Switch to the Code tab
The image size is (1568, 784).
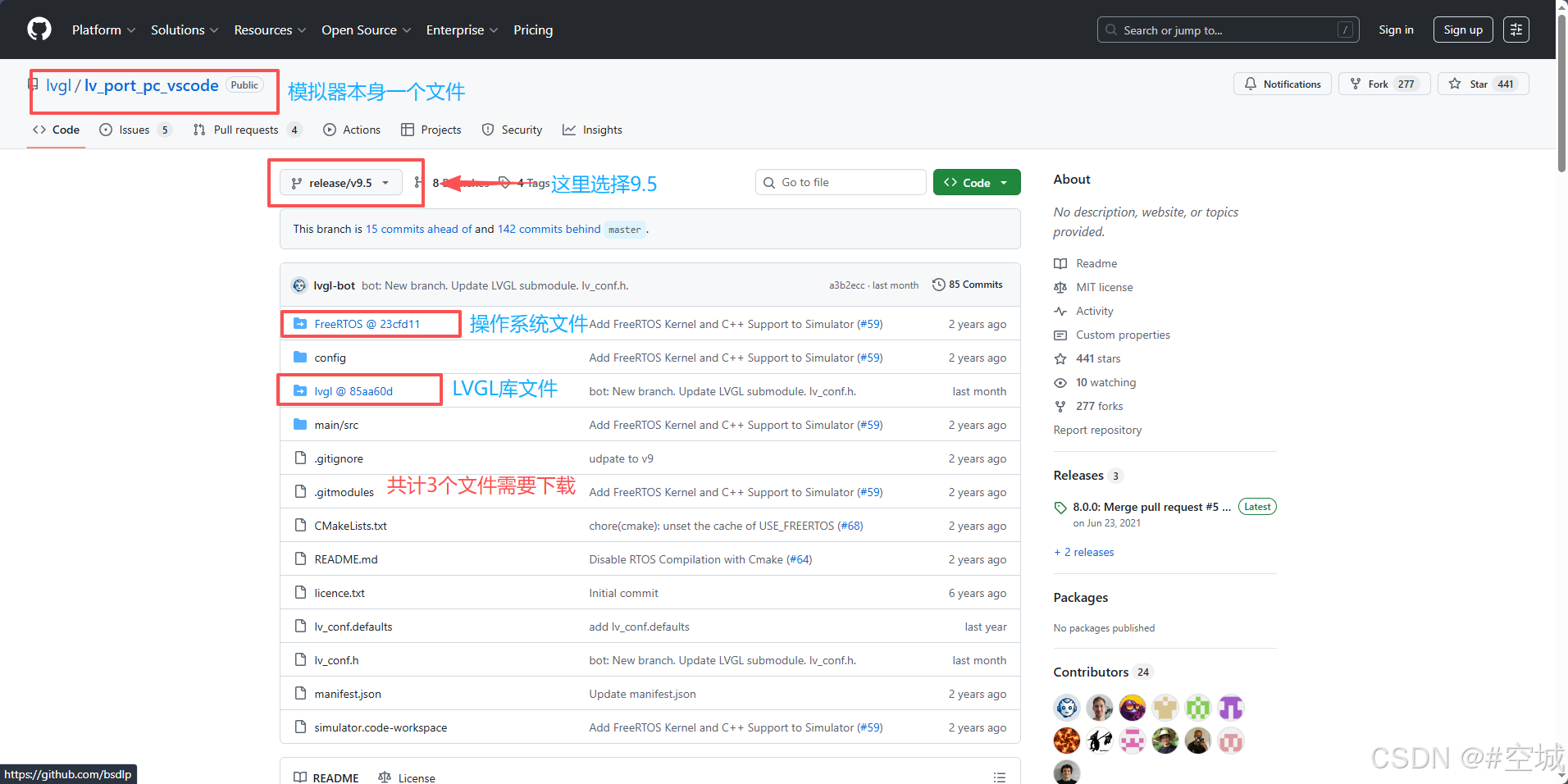56,130
